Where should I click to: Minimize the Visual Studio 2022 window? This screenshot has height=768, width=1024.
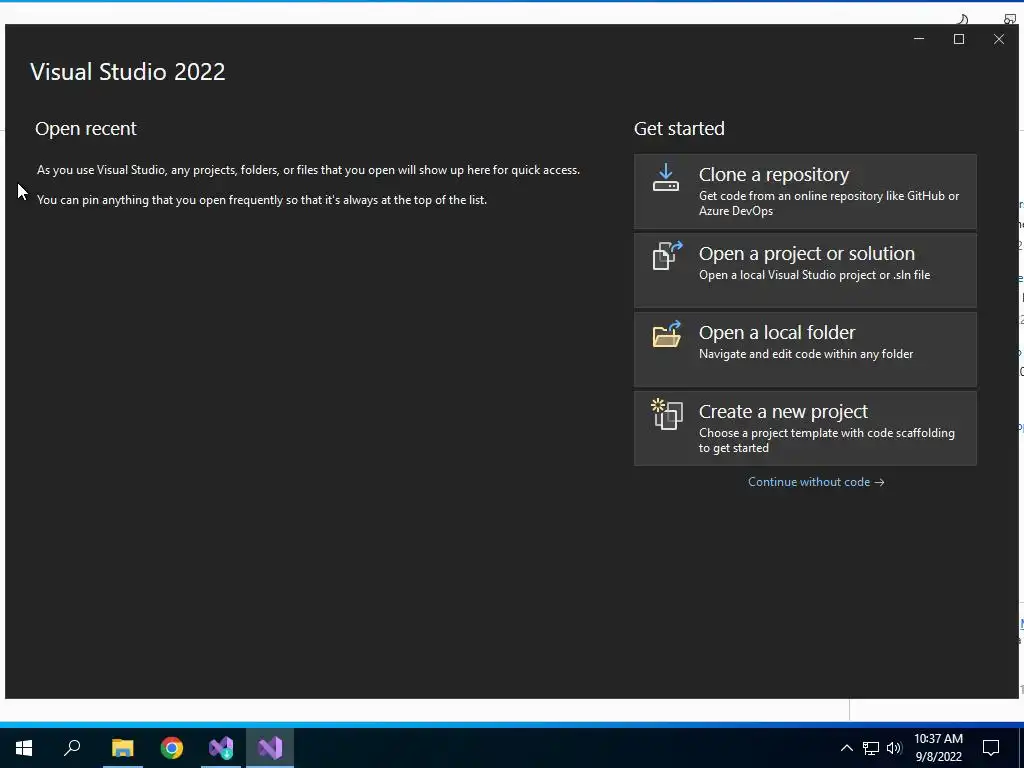coord(919,39)
